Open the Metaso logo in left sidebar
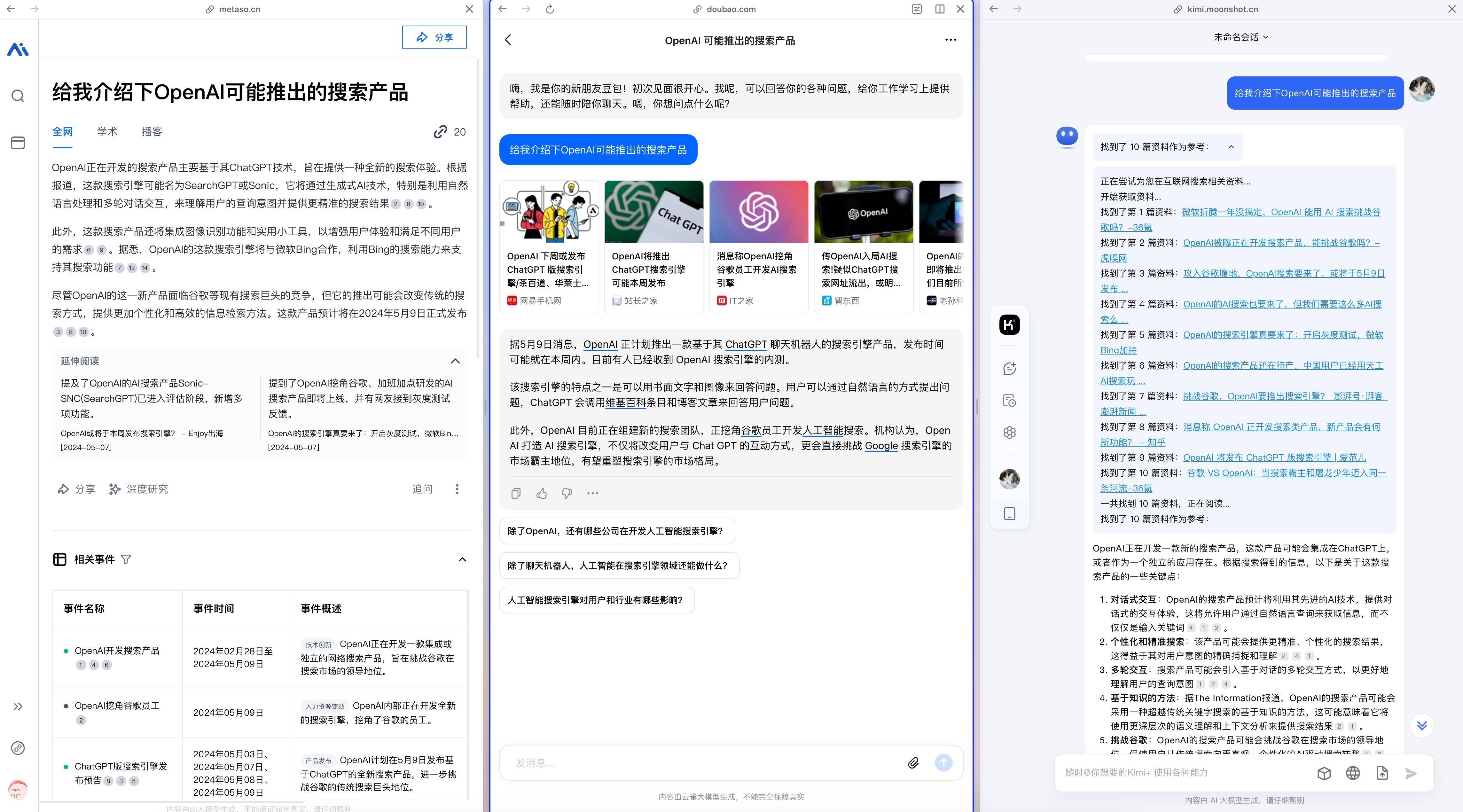1463x812 pixels. click(x=18, y=50)
